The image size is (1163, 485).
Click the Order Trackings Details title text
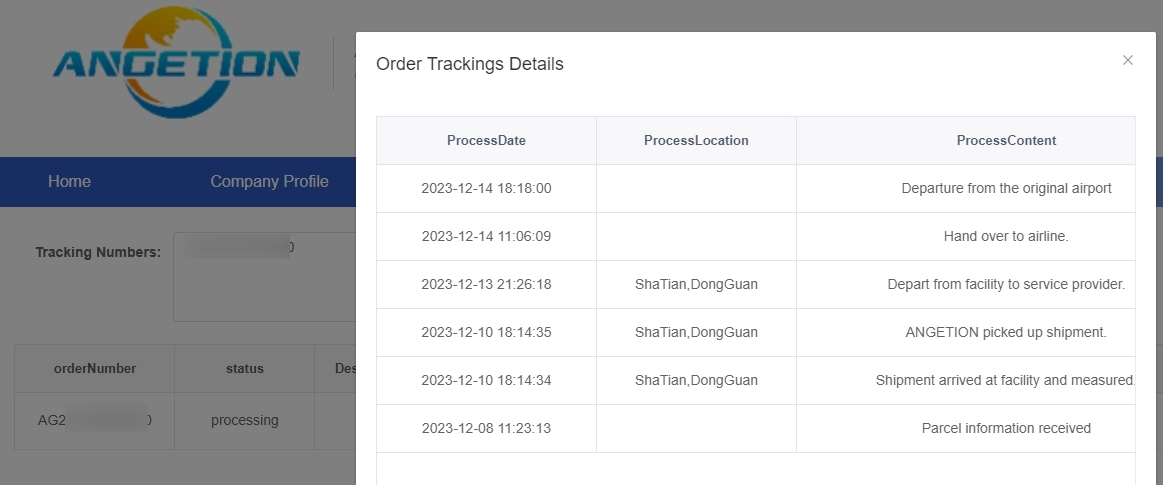coord(470,65)
